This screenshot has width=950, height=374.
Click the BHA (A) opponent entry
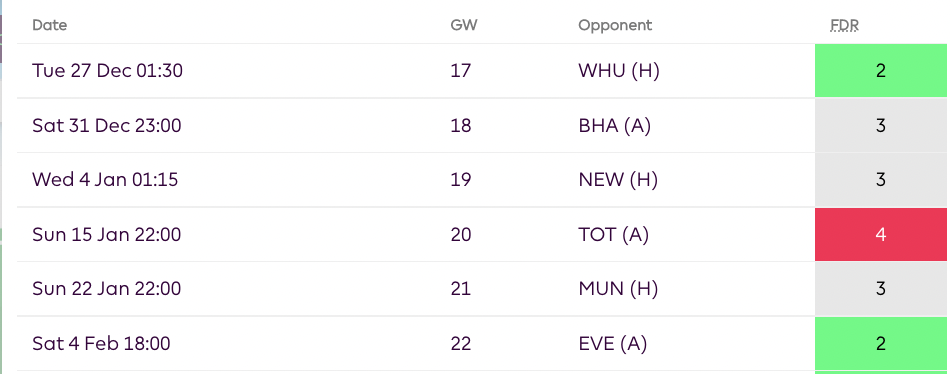[x=614, y=125]
